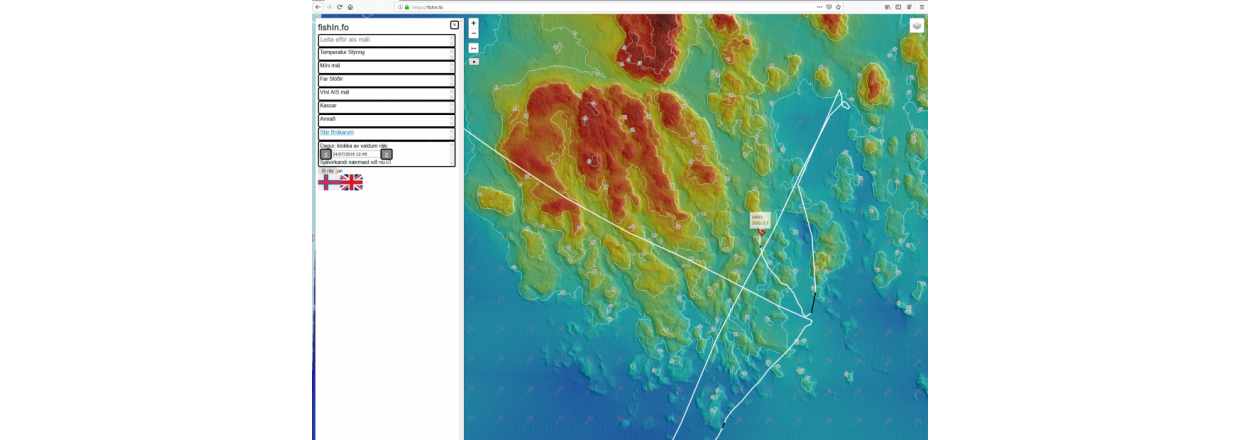Select the Faroese flag language
The width and height of the screenshot is (1240, 440).
(x=329, y=182)
